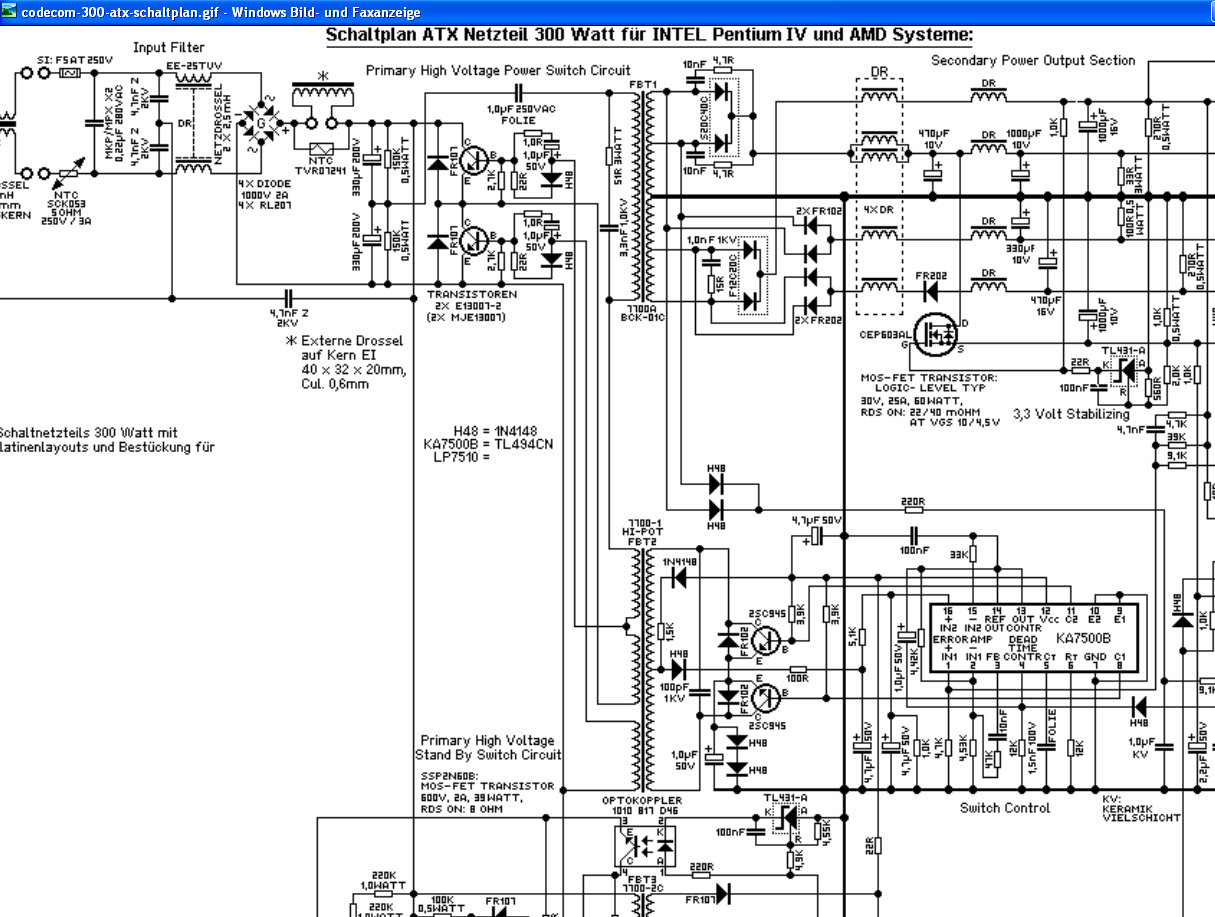Click the upper E13007 power transistor symbol
The image size is (1215, 917).
pyautogui.click(x=473, y=160)
